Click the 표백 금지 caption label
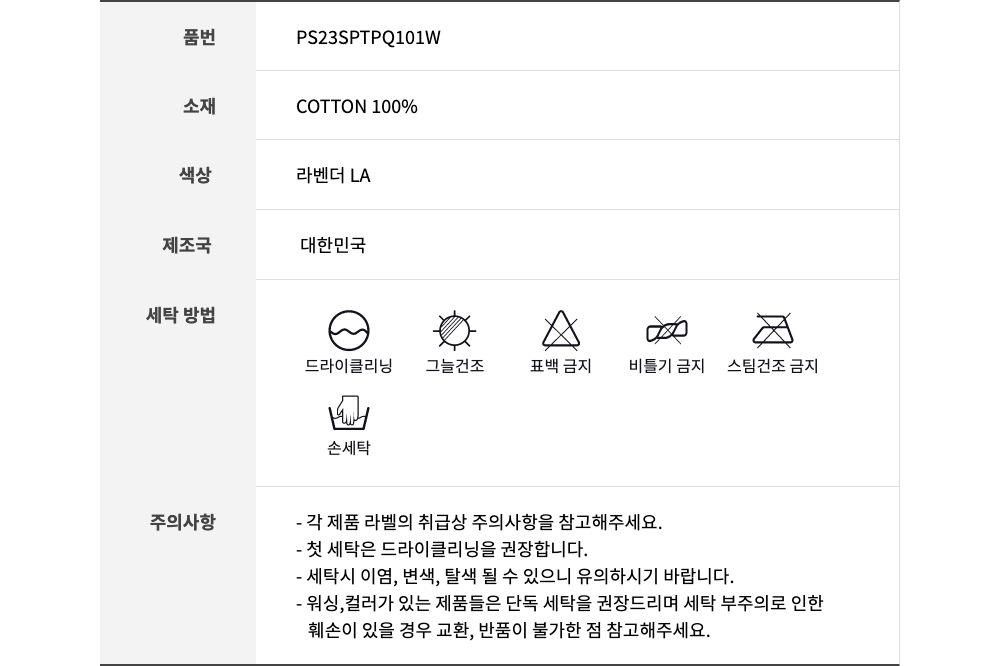The height and width of the screenshot is (666, 1000). click(561, 366)
